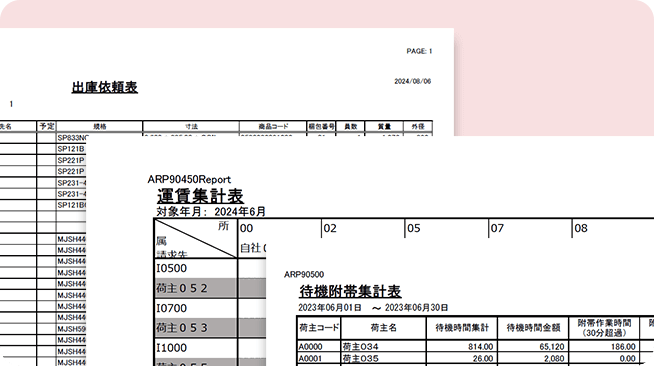Click the 2,080 amount value
This screenshot has width=654, height=366.
[x=554, y=358]
